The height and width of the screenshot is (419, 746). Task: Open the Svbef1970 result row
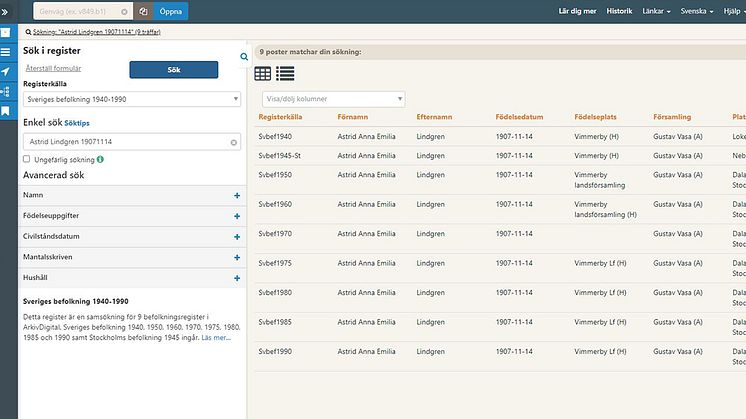(500, 239)
